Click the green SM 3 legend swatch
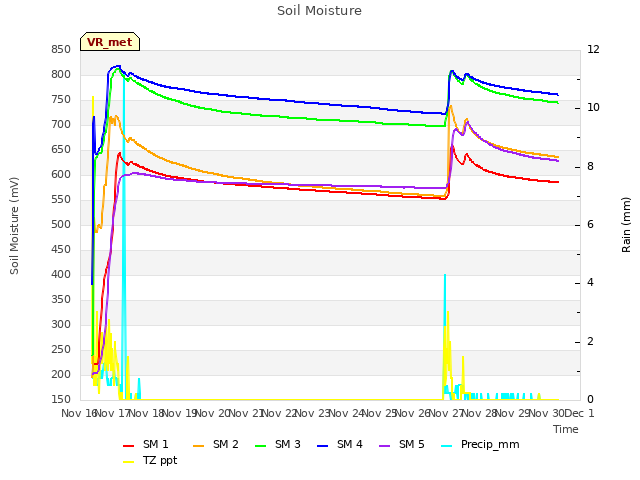The height and width of the screenshot is (480, 640). (261, 446)
